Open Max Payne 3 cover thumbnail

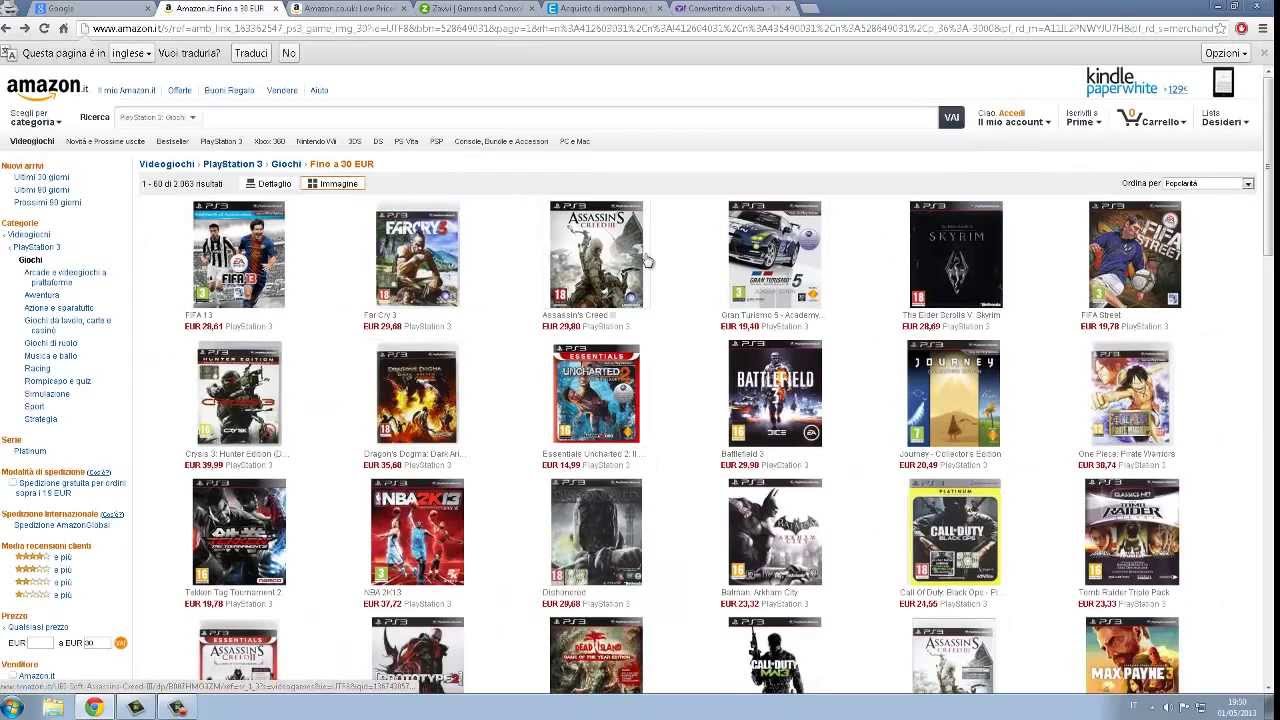coord(1132,655)
